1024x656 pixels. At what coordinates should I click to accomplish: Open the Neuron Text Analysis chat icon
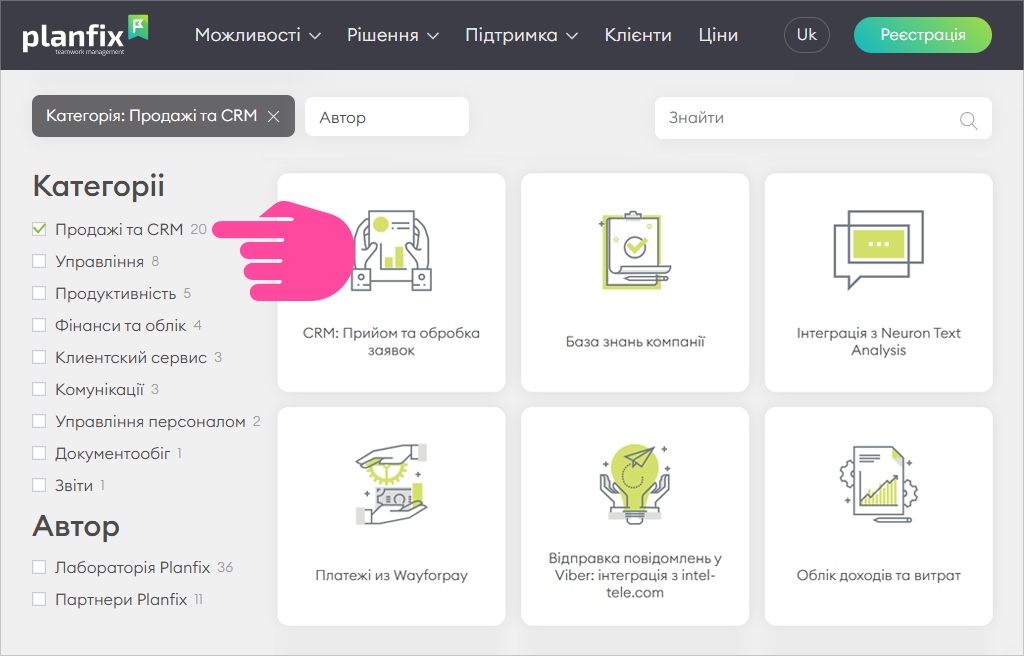click(x=878, y=250)
